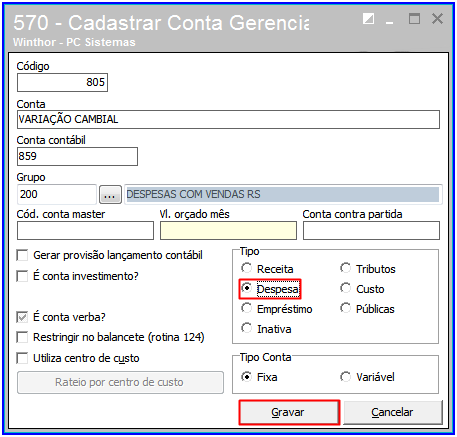The height and width of the screenshot is (437, 457).
Task: Click the Rateio por centro de custo button
Action: pyautogui.click(x=120, y=382)
